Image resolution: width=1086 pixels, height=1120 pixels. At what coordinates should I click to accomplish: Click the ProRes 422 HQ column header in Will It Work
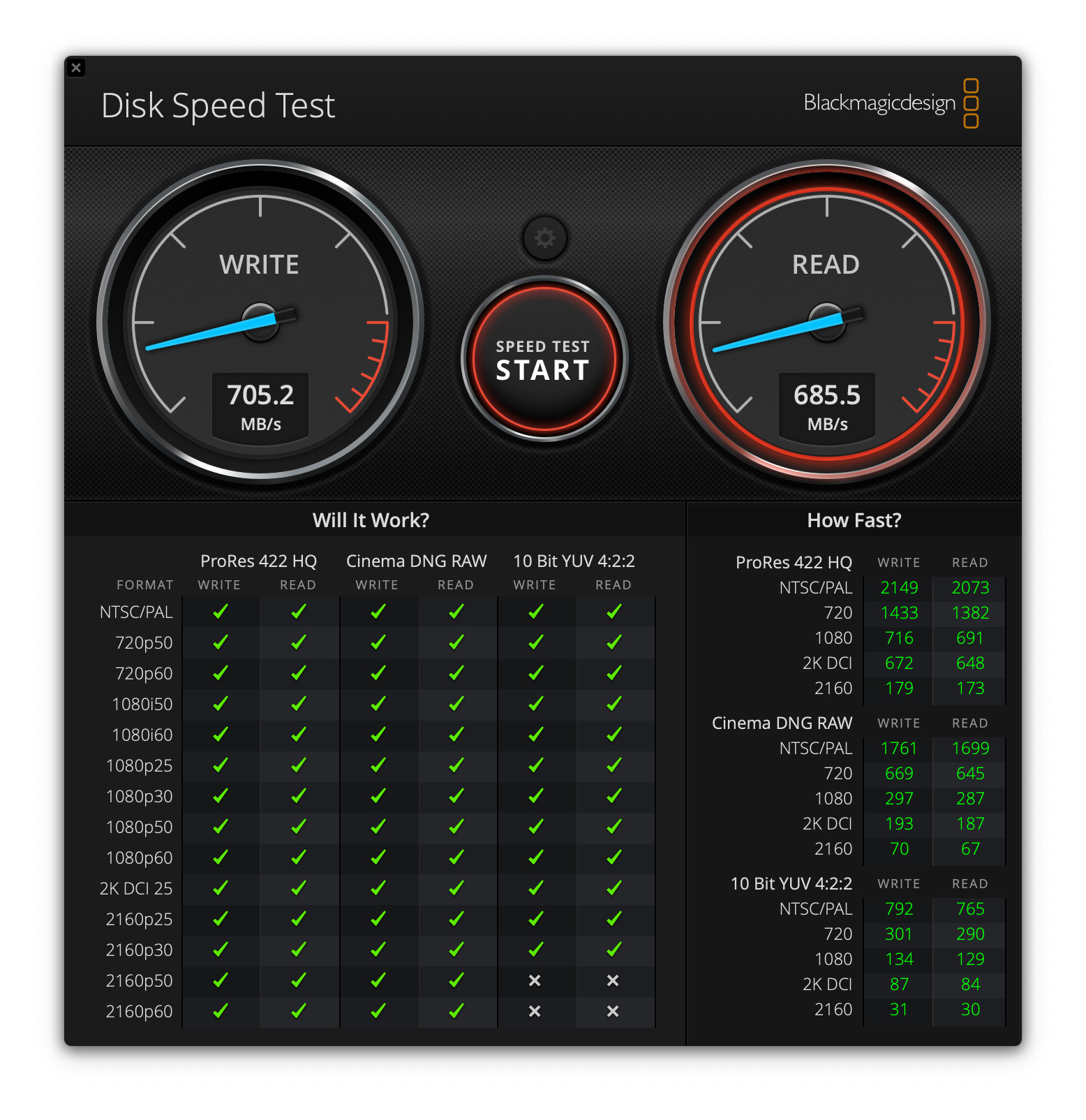pos(258,561)
